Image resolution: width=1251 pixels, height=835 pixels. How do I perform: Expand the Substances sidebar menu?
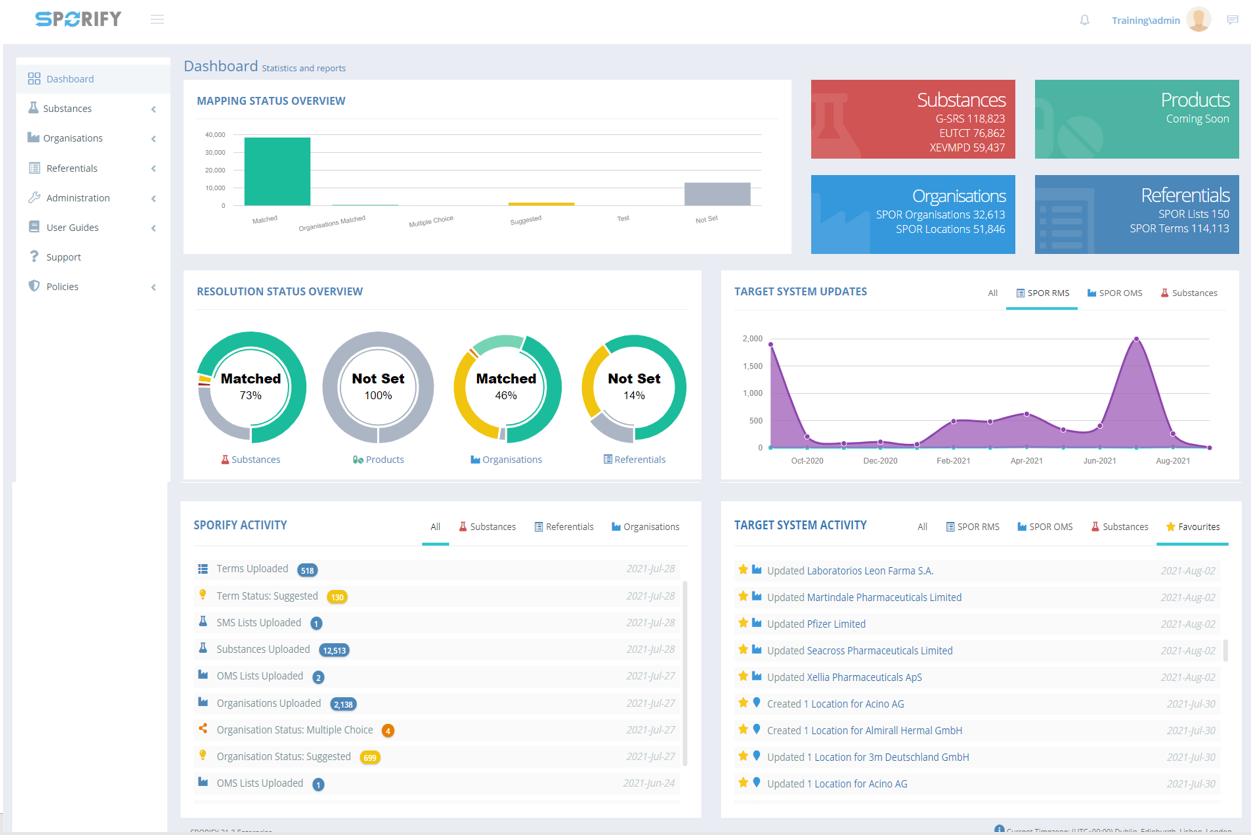pos(153,109)
